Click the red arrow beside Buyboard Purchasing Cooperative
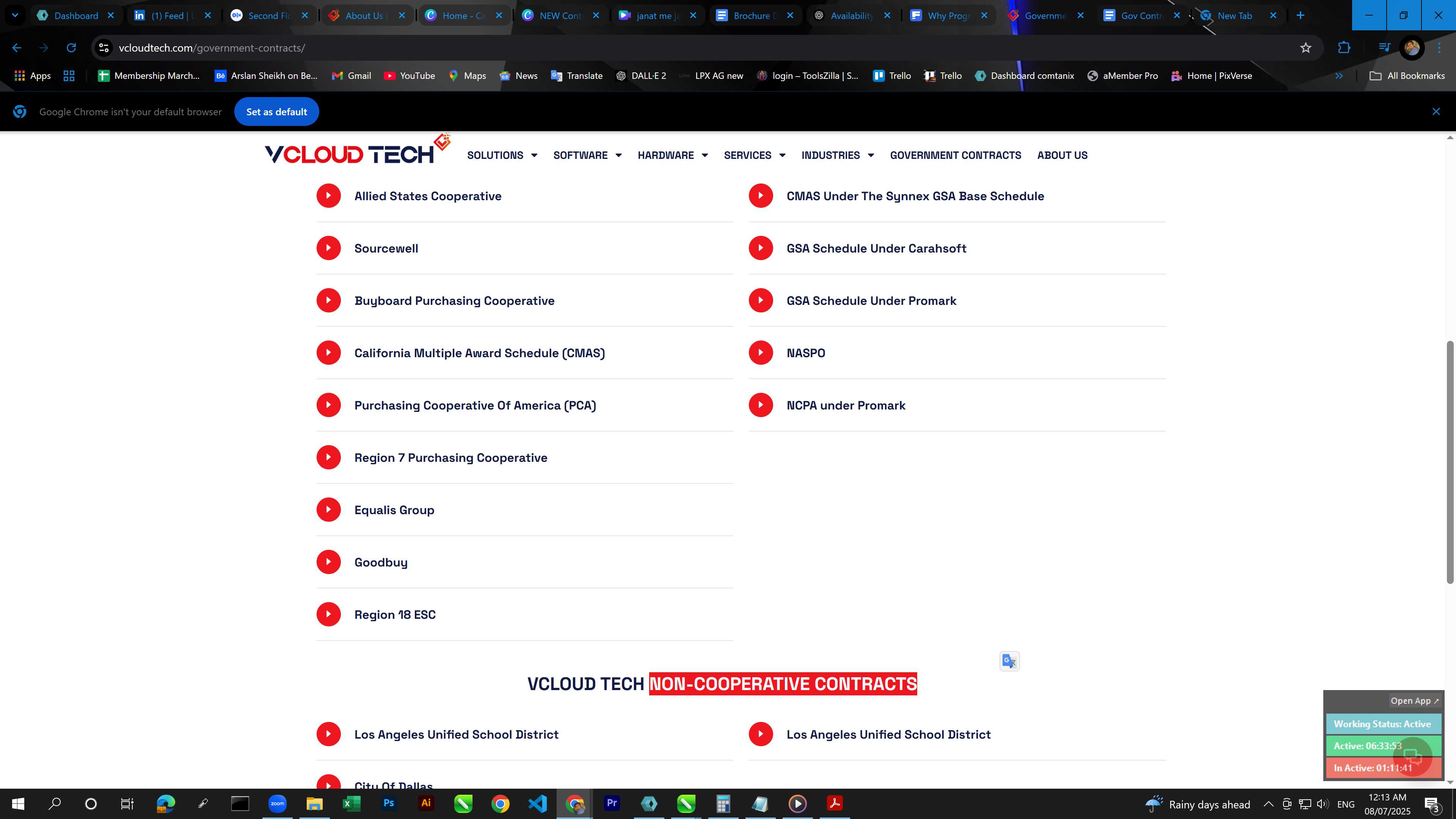This screenshot has height=819, width=1456. pyautogui.click(x=328, y=300)
